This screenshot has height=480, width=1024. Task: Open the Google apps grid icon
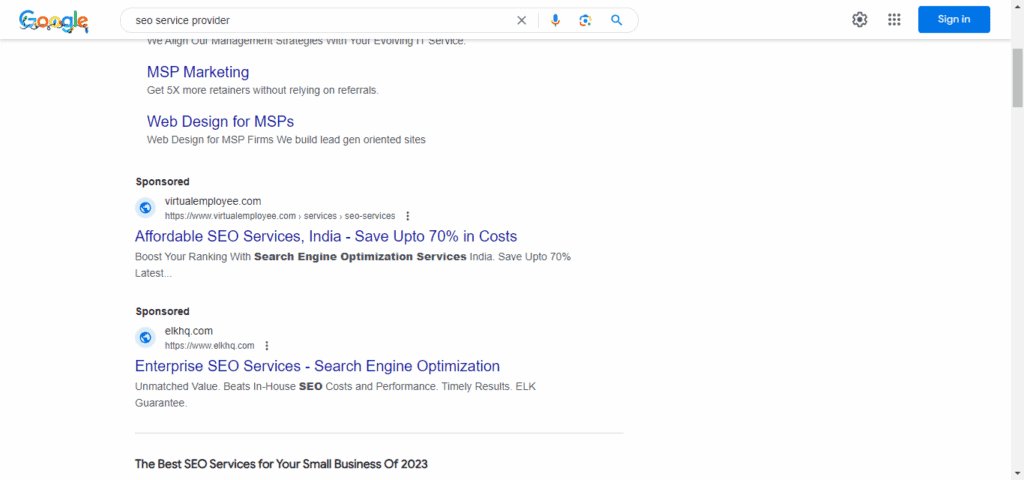894,20
